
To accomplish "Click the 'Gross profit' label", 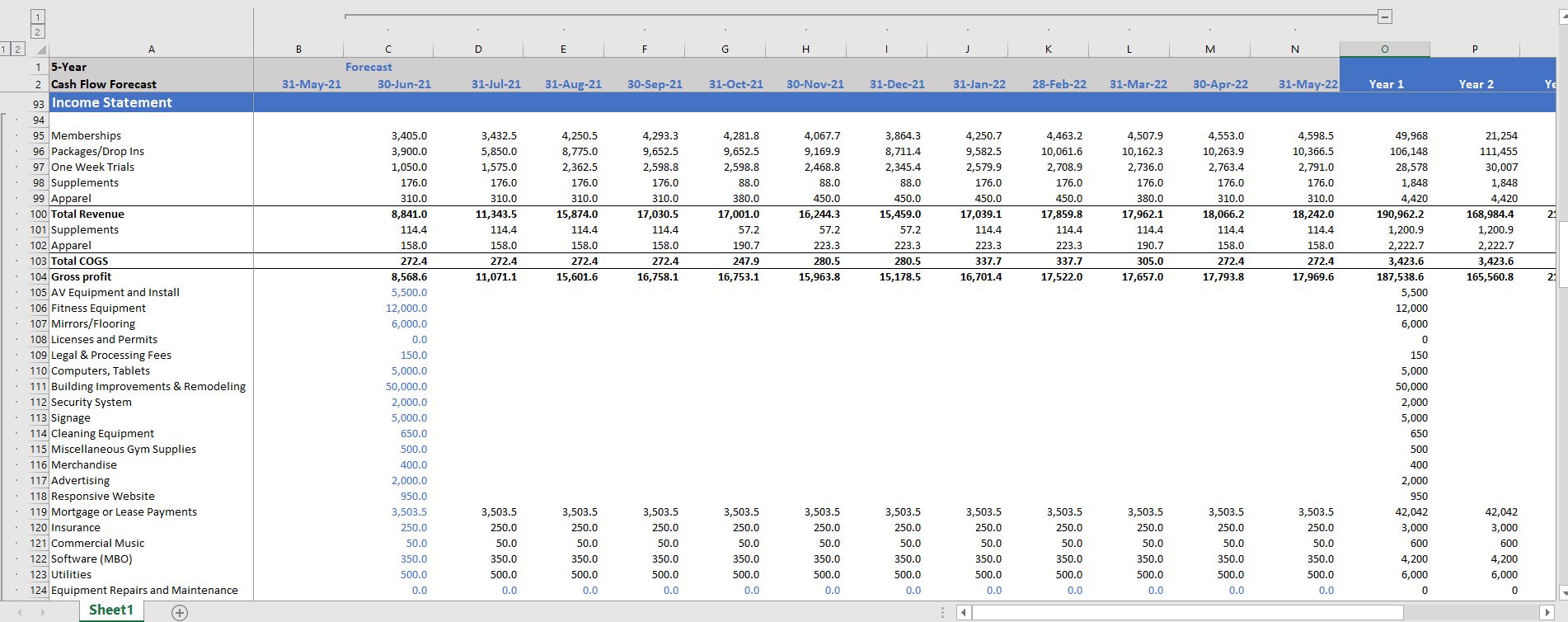I will pyautogui.click(x=81, y=277).
